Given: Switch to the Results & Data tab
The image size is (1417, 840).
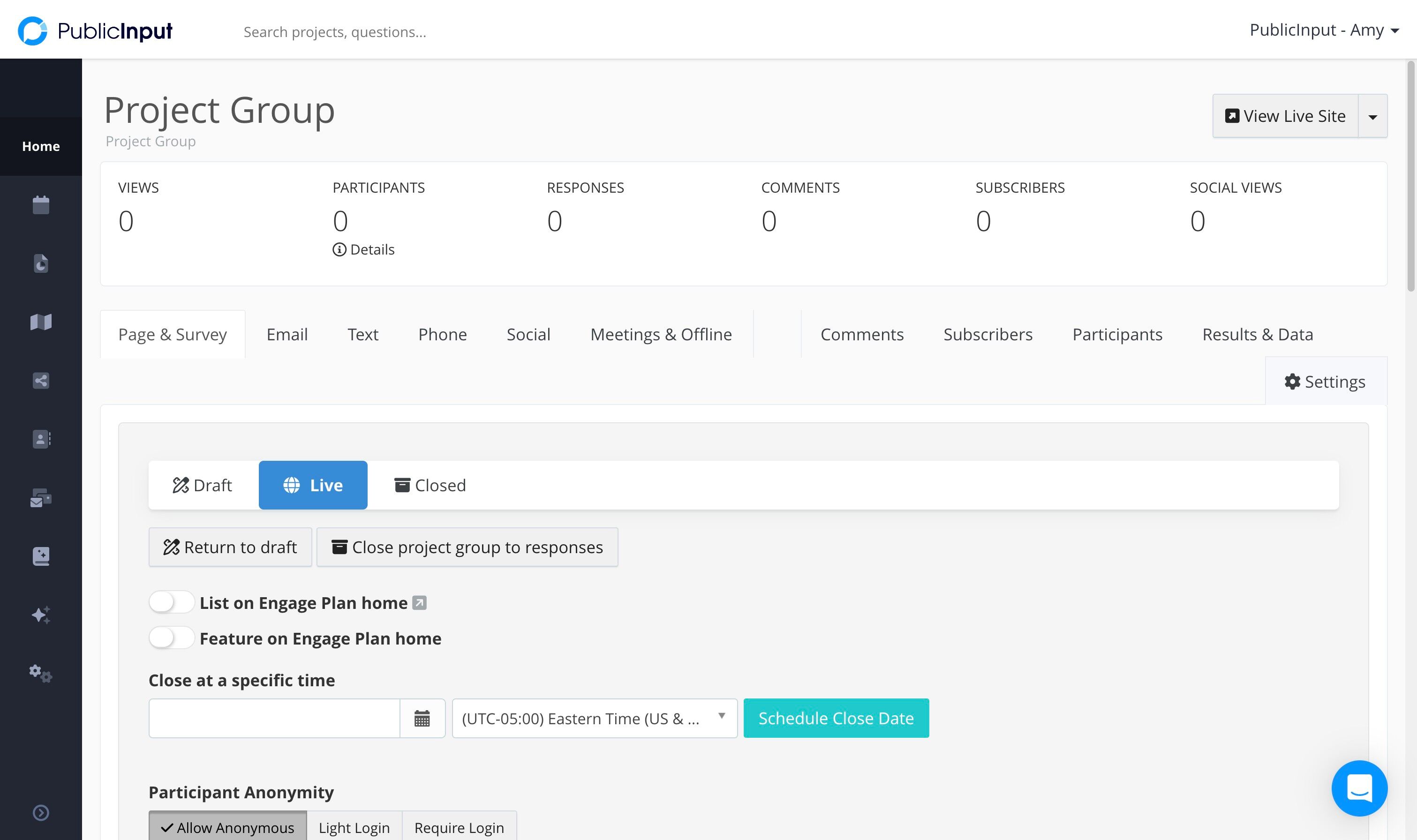Looking at the screenshot, I should coord(1258,335).
